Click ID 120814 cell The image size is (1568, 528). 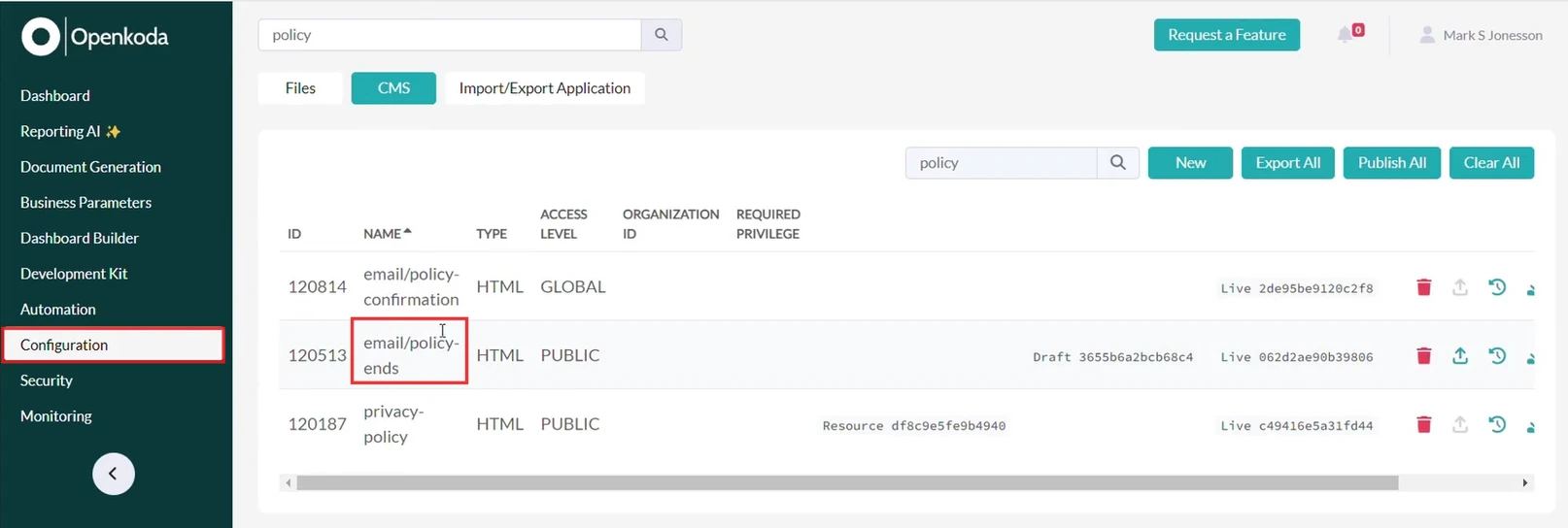click(317, 287)
